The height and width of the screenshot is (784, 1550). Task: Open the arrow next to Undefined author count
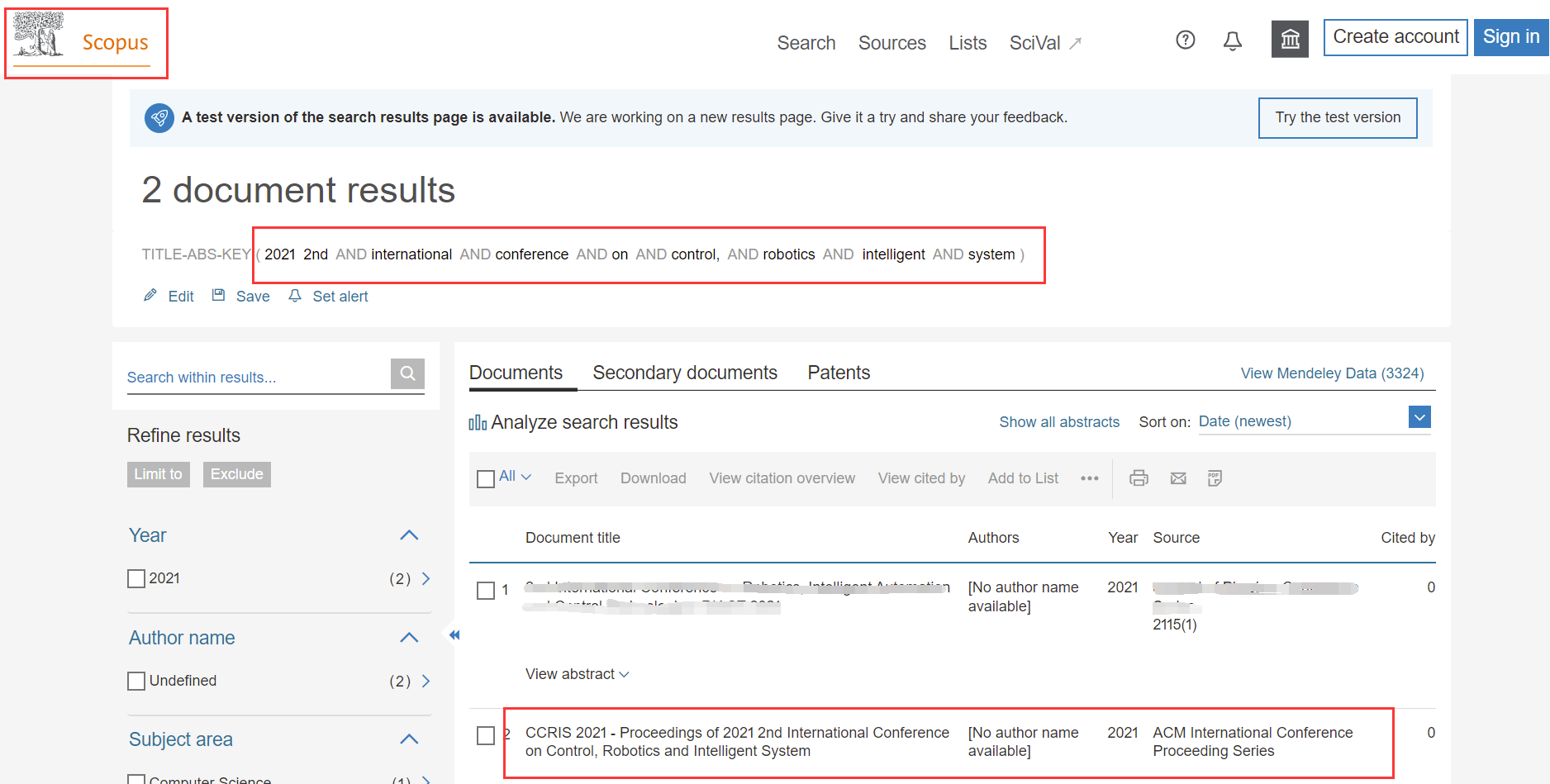point(426,681)
